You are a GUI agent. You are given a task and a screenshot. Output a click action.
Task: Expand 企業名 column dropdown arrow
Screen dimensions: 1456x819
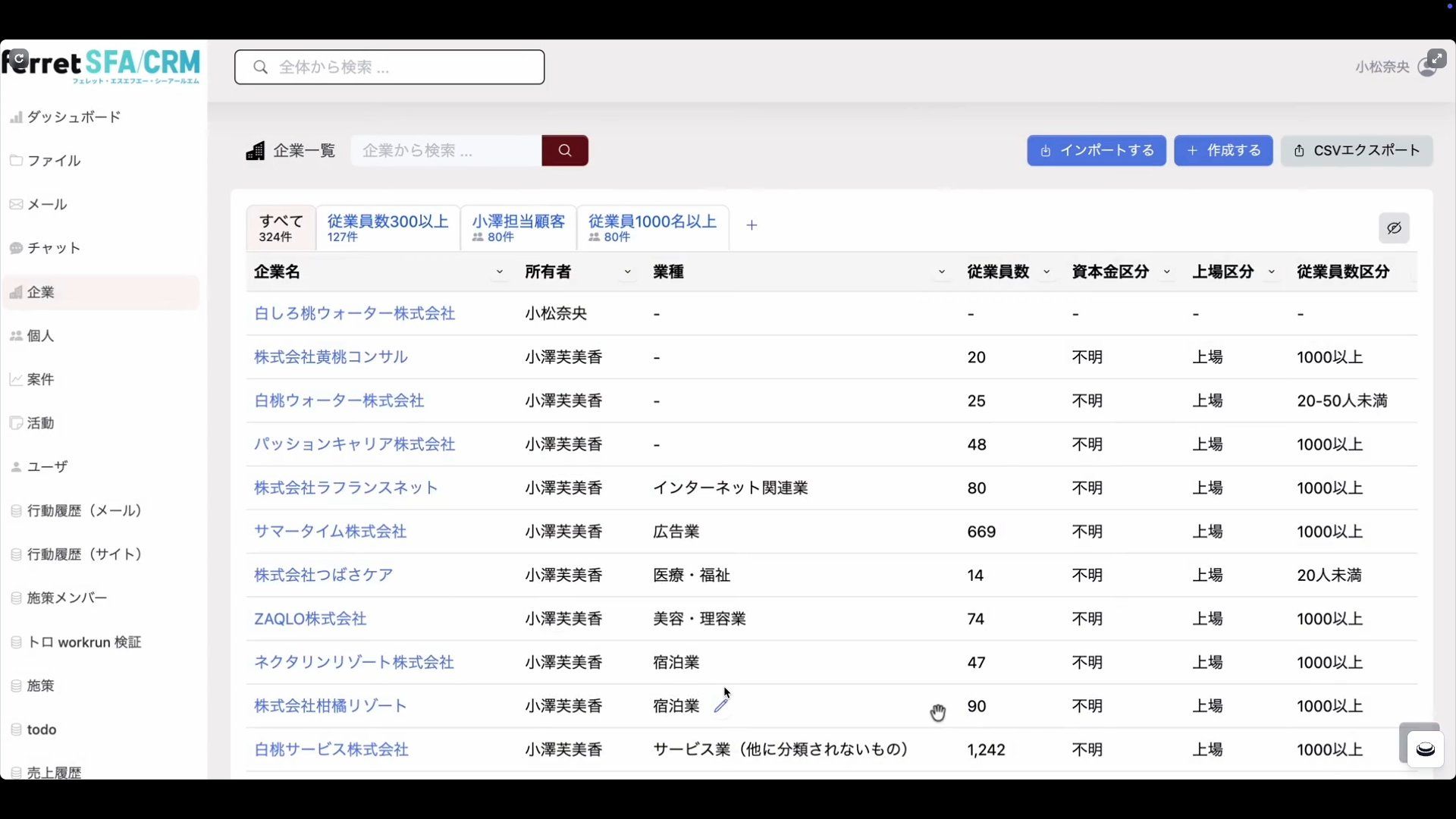(499, 271)
